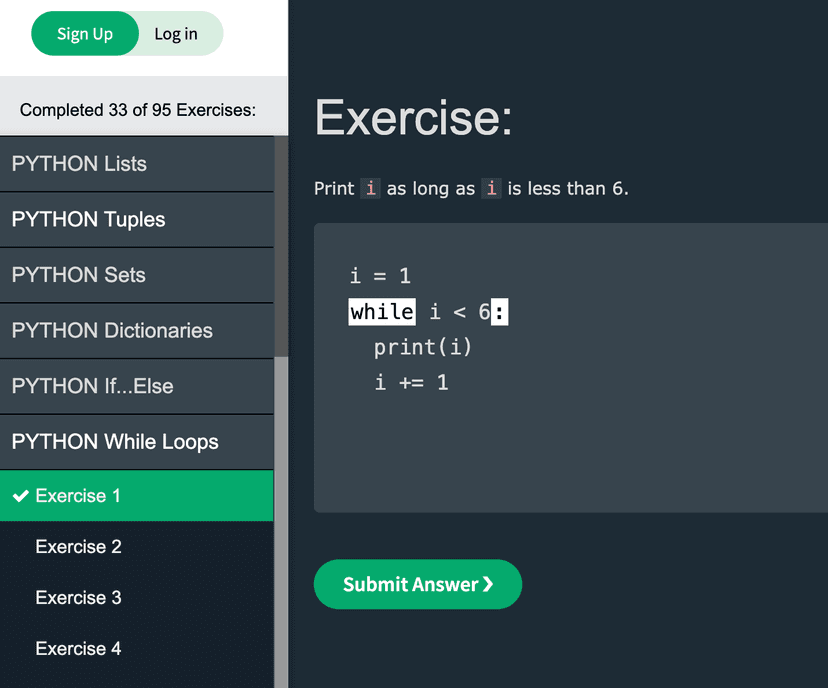Viewport: 828px width, 688px height.
Task: Open Exercise 3 from the list
Action: [78, 598]
